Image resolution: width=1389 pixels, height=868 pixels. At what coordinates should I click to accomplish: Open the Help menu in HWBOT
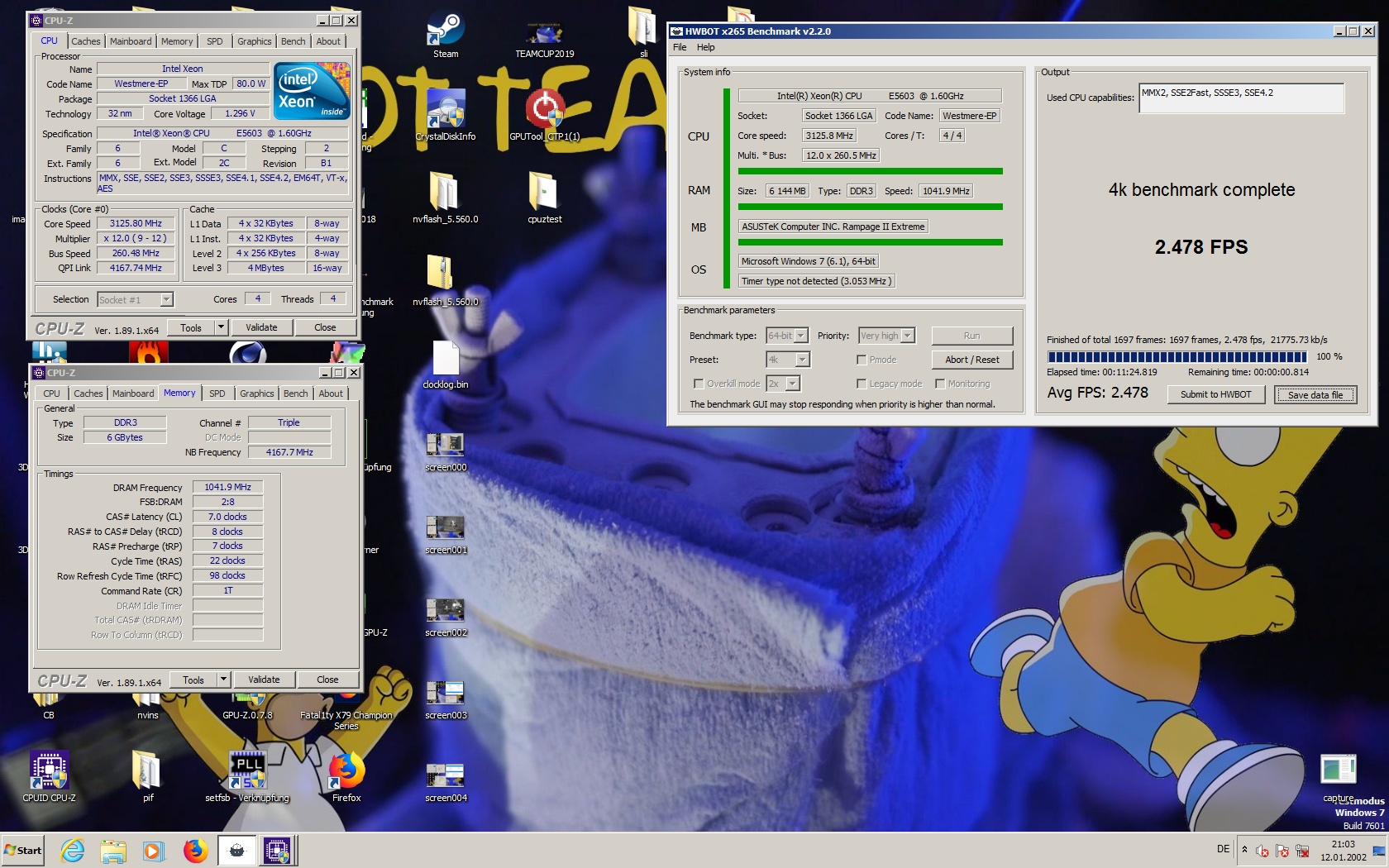tap(705, 47)
